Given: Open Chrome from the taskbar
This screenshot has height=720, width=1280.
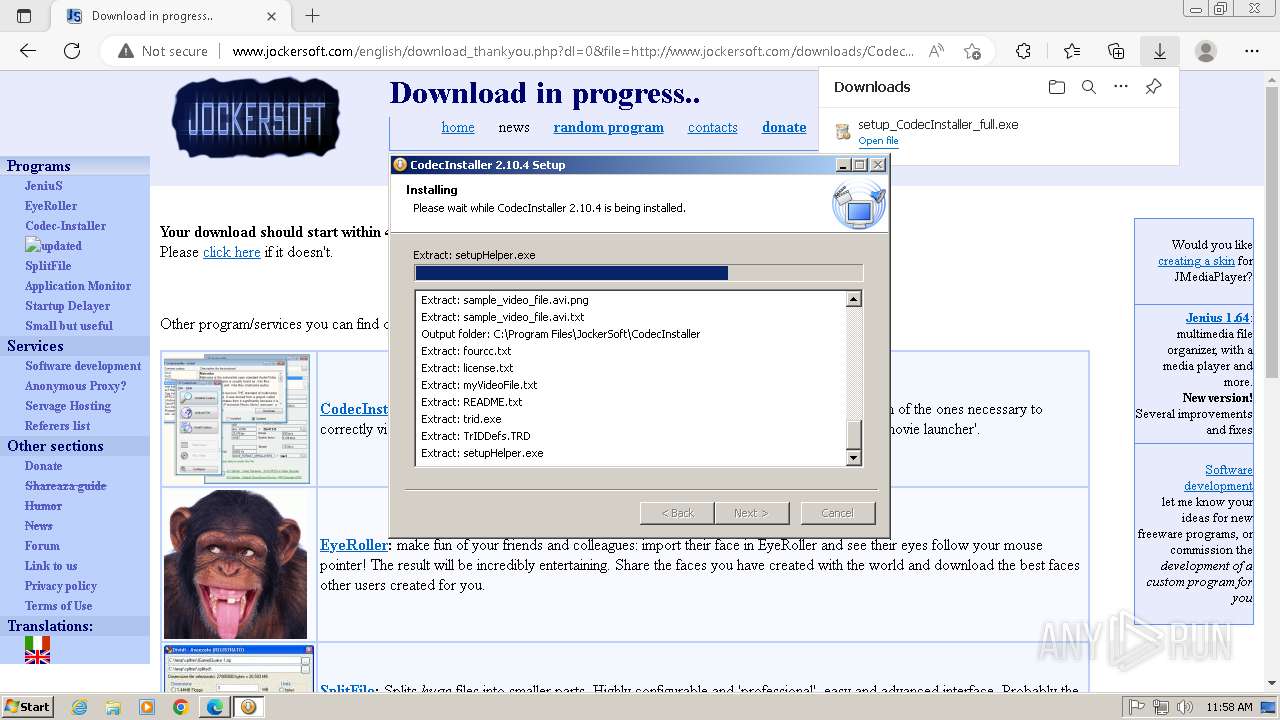Looking at the screenshot, I should 180,707.
